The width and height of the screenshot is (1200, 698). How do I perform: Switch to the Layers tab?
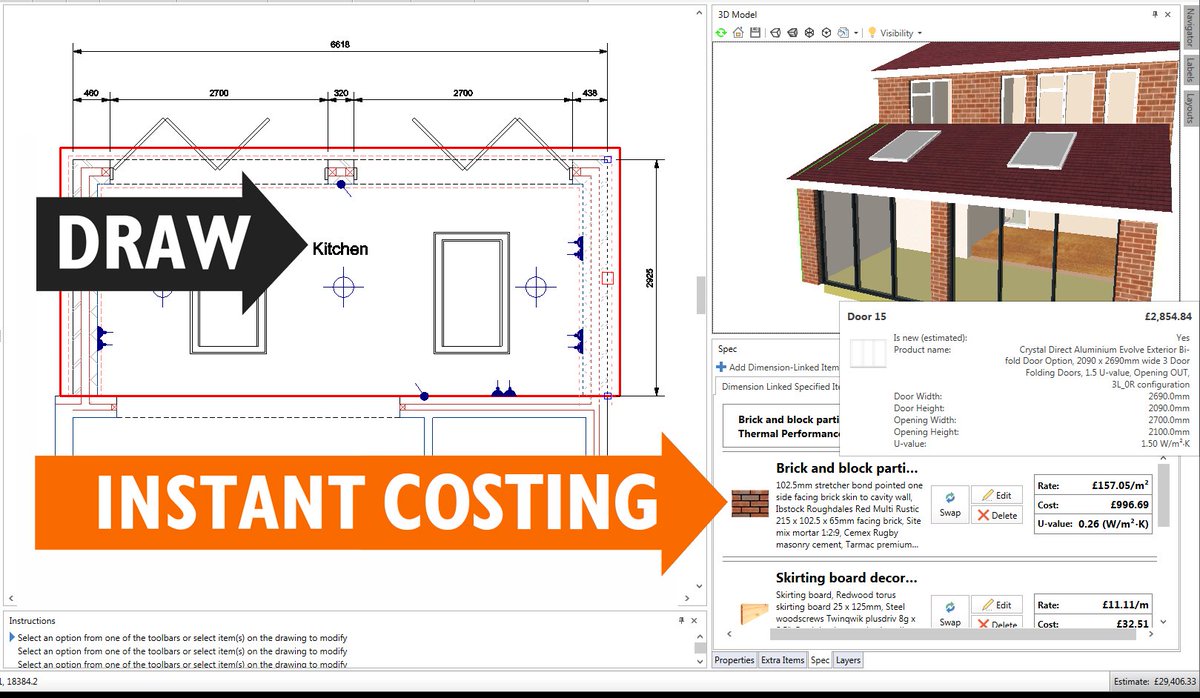848,660
